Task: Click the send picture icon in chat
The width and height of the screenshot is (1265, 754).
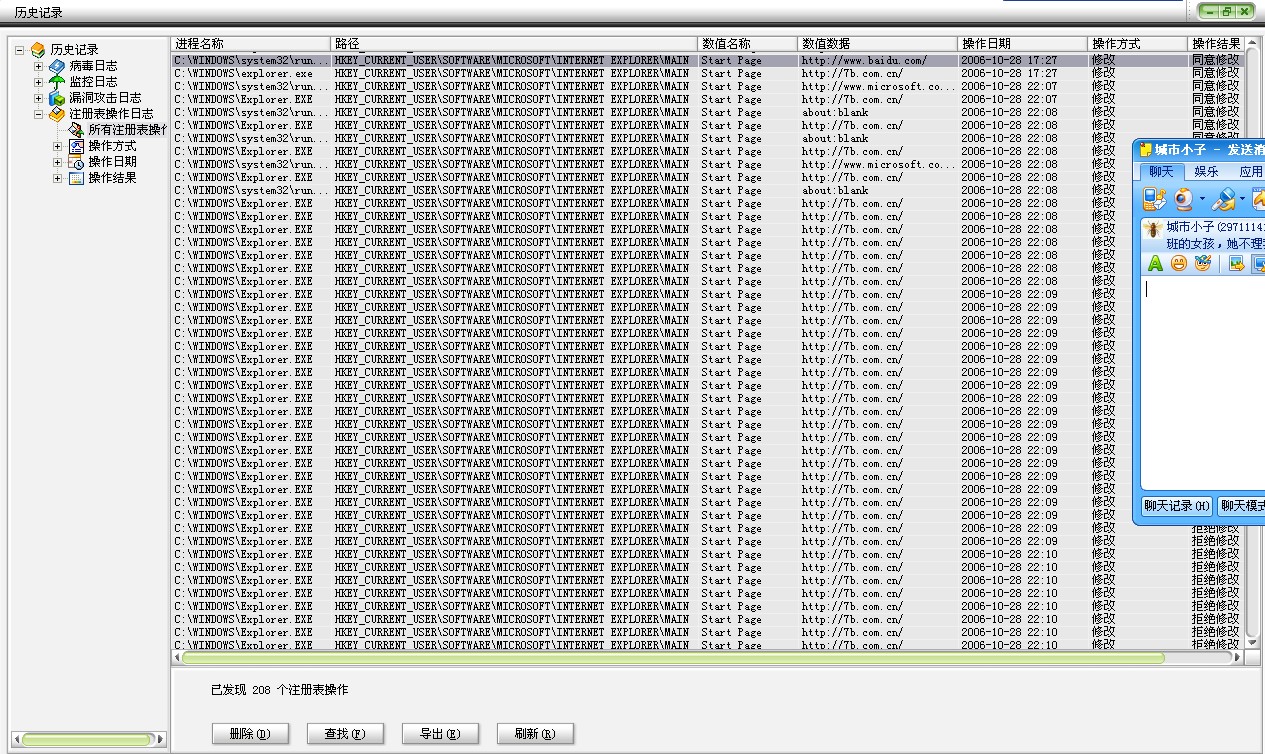Action: coord(1236,264)
